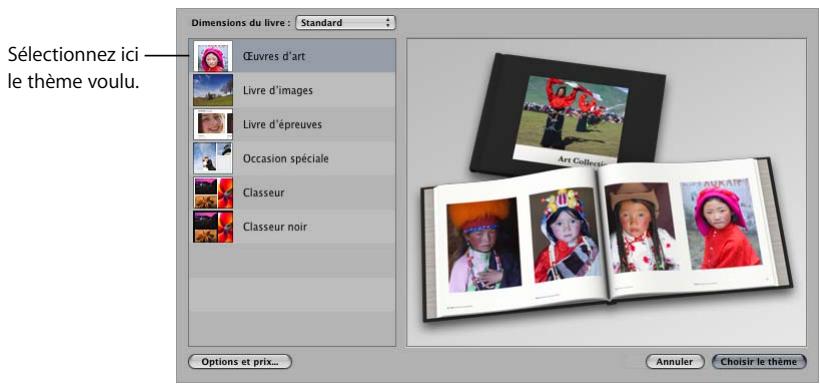Select the Livre d'épreuves theme thumbnail
The image size is (820, 384).
[x=213, y=124]
